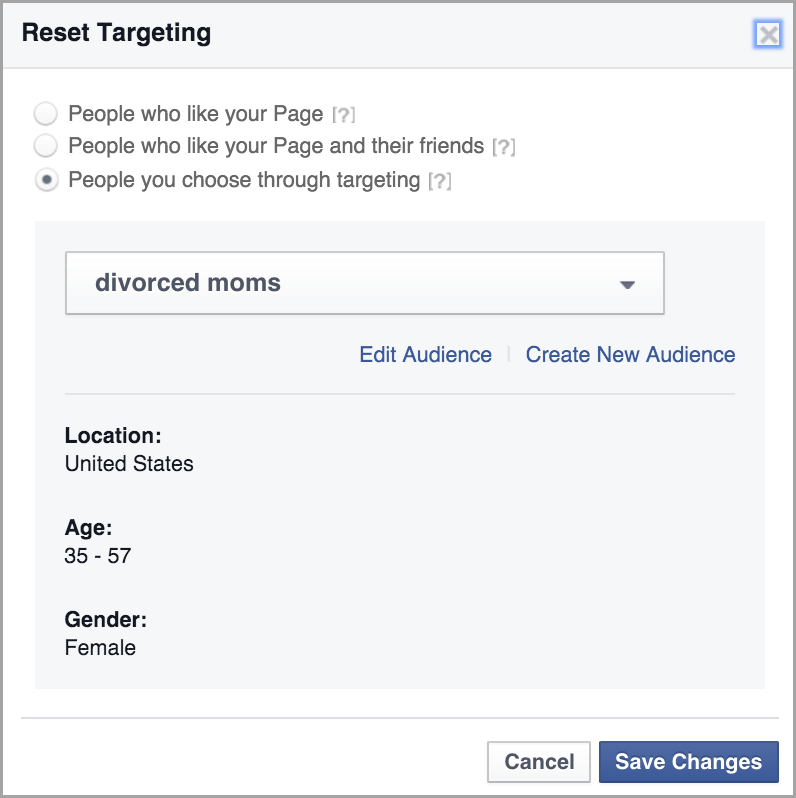Open help for 'People who like your Page'
Image resolution: width=796 pixels, height=798 pixels.
[x=344, y=115]
